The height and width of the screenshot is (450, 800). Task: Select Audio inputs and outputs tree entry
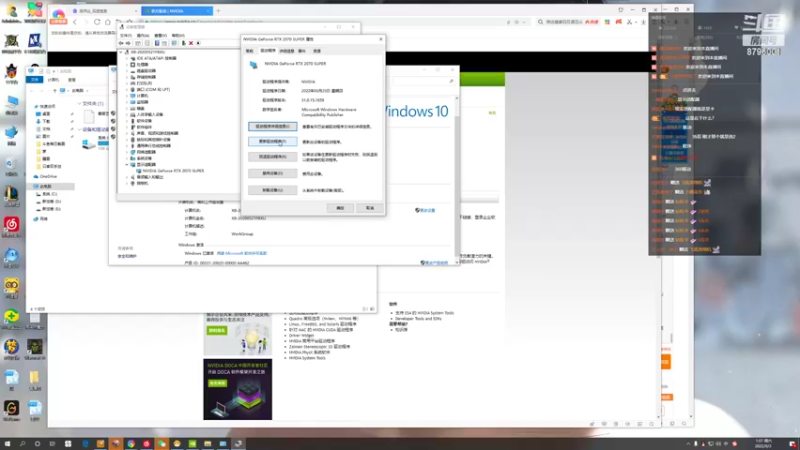tap(146, 177)
